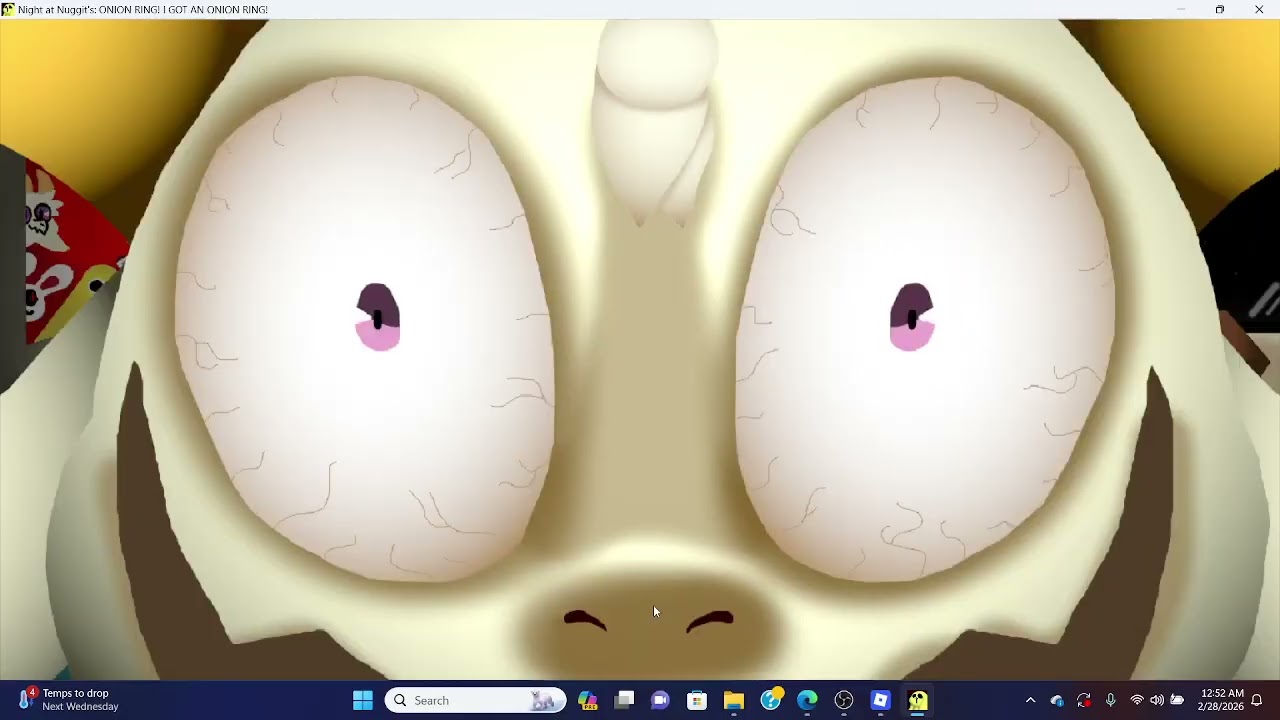Viewport: 1280px width, 720px height.
Task: Select the Night at Nuggit's game taskbar icon
Action: click(x=918, y=700)
